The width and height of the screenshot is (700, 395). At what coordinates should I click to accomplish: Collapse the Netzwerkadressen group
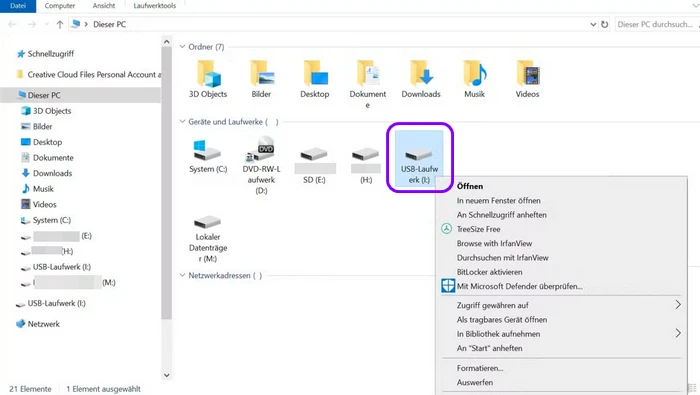[x=182, y=275]
